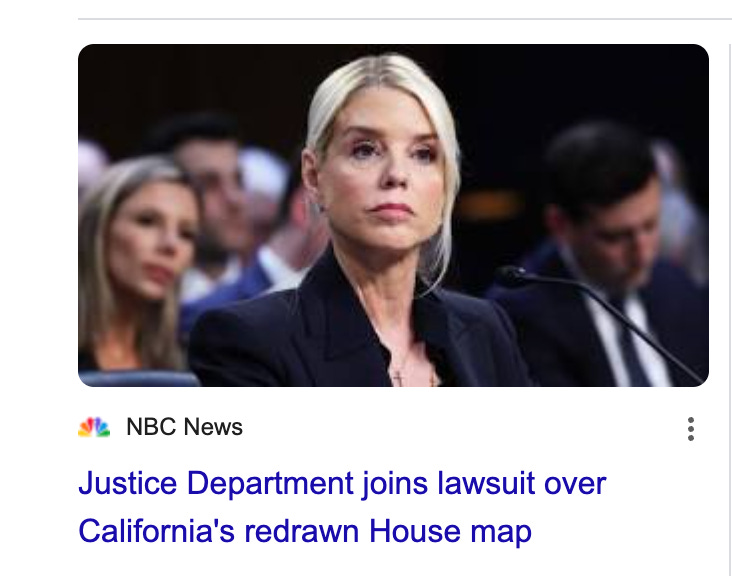Click the NBC peacock logo icon

(x=94, y=427)
